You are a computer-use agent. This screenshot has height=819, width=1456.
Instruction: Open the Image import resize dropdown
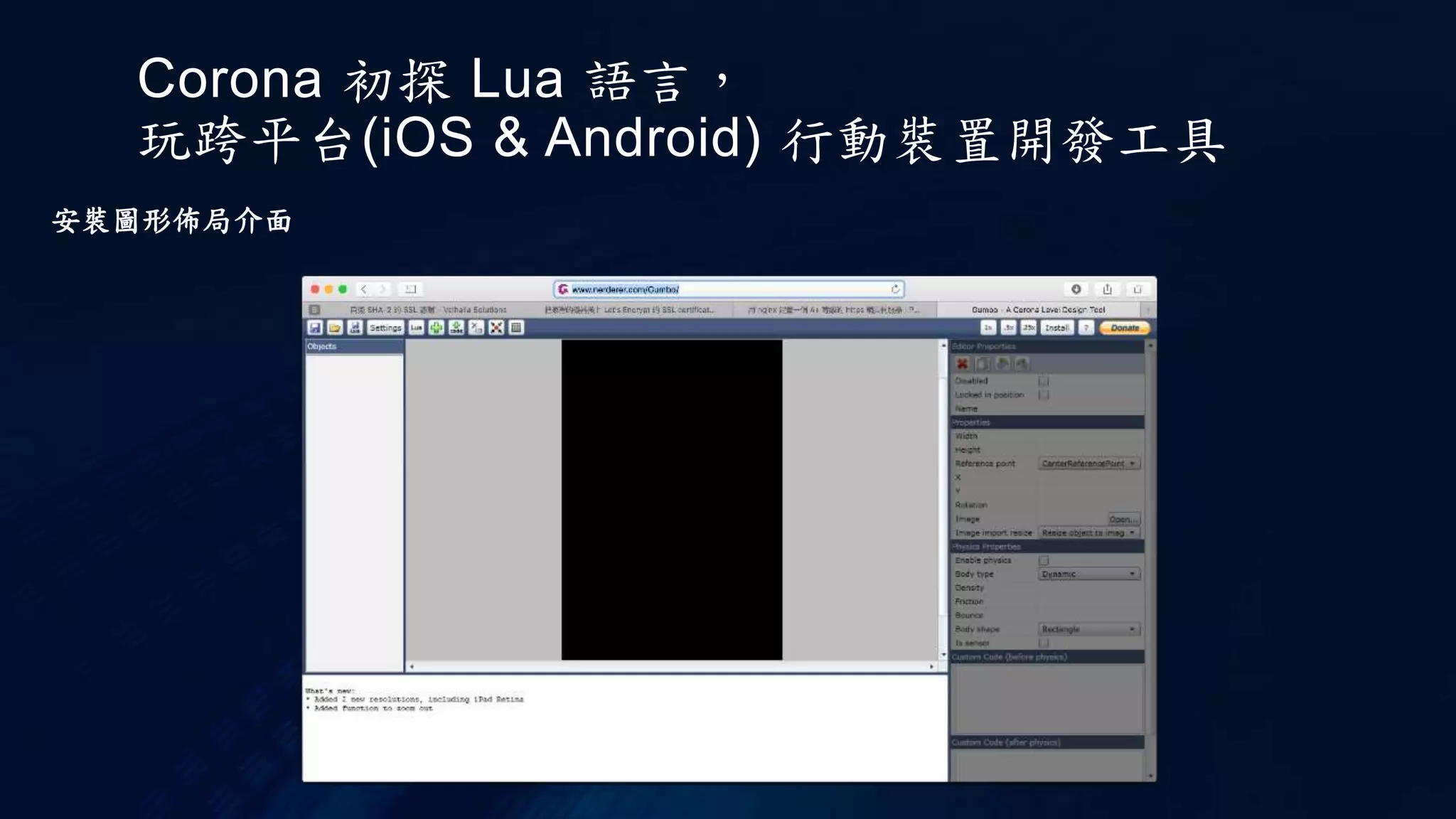1089,532
